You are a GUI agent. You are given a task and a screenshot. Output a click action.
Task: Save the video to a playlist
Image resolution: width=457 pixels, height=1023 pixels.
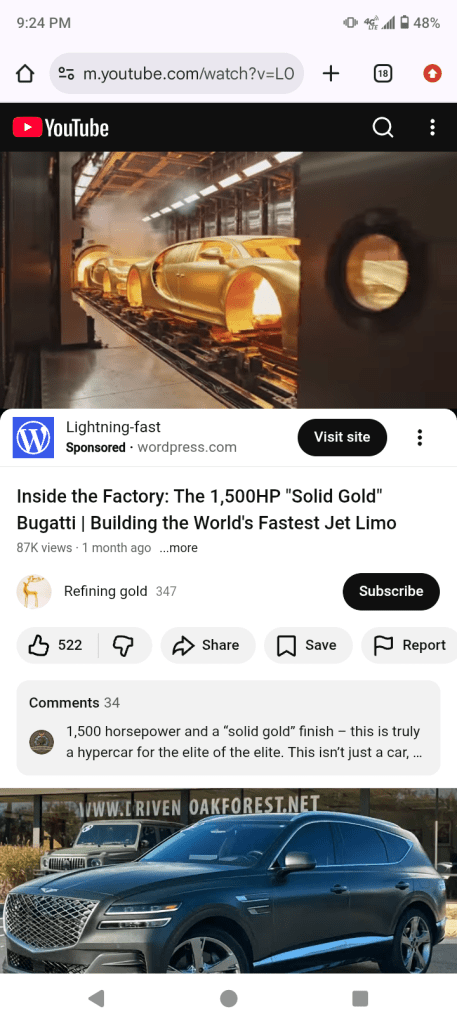click(x=308, y=645)
